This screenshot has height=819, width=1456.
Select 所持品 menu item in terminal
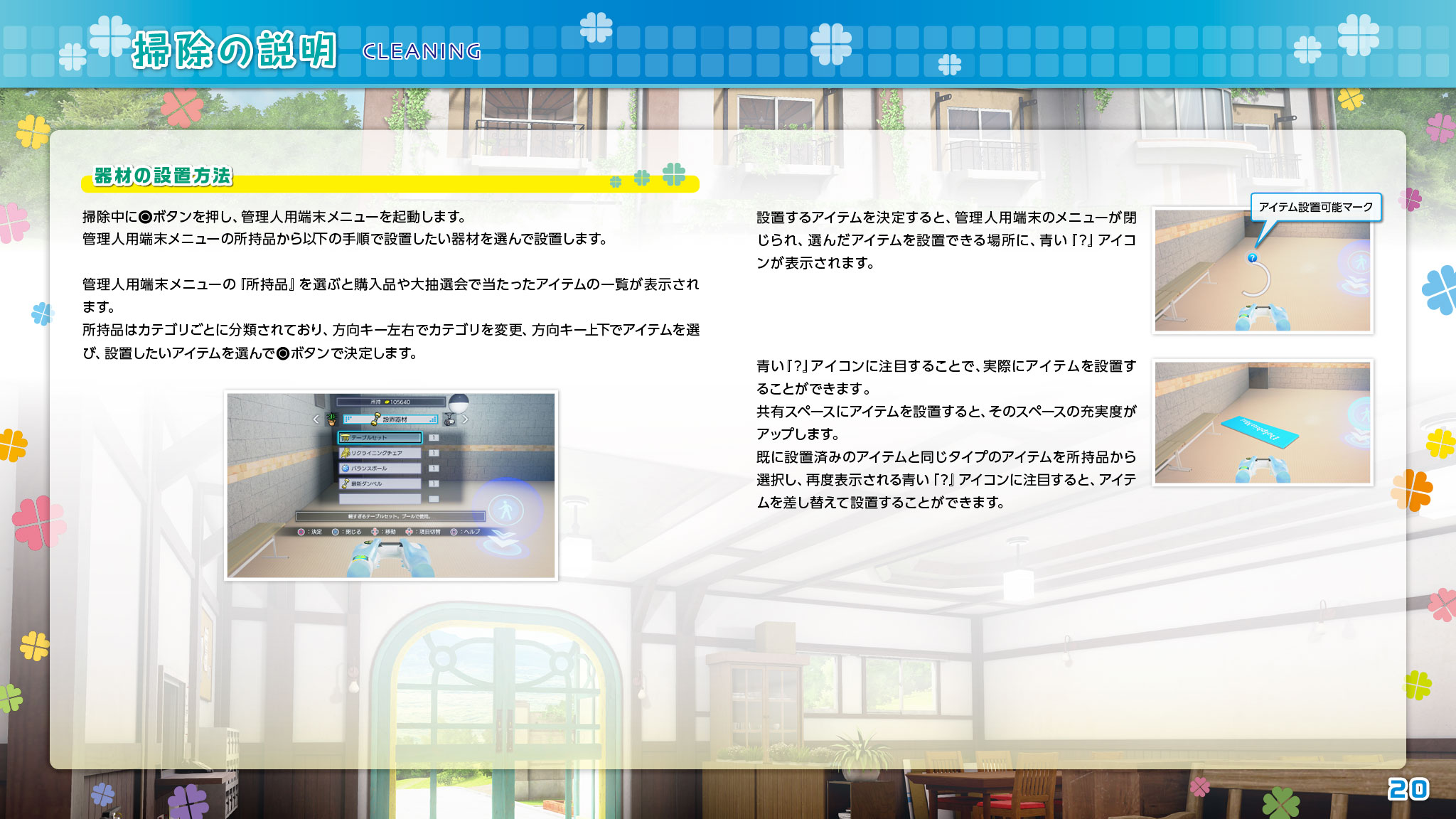[390, 402]
